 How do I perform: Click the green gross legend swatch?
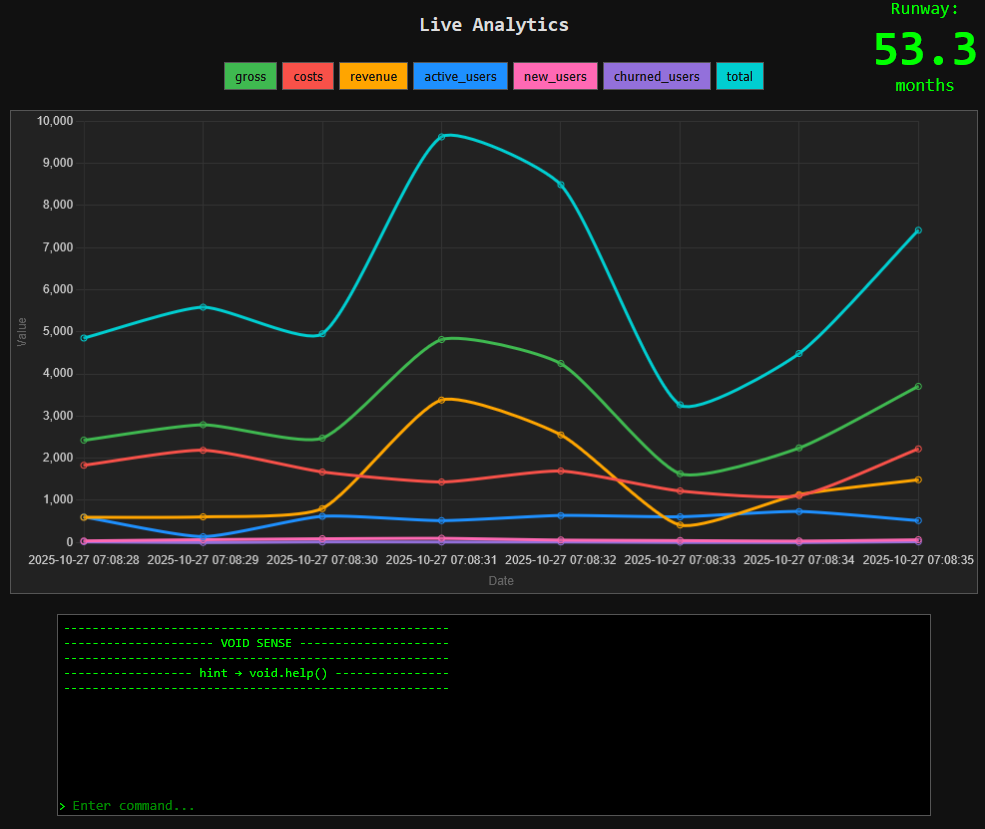(x=250, y=76)
